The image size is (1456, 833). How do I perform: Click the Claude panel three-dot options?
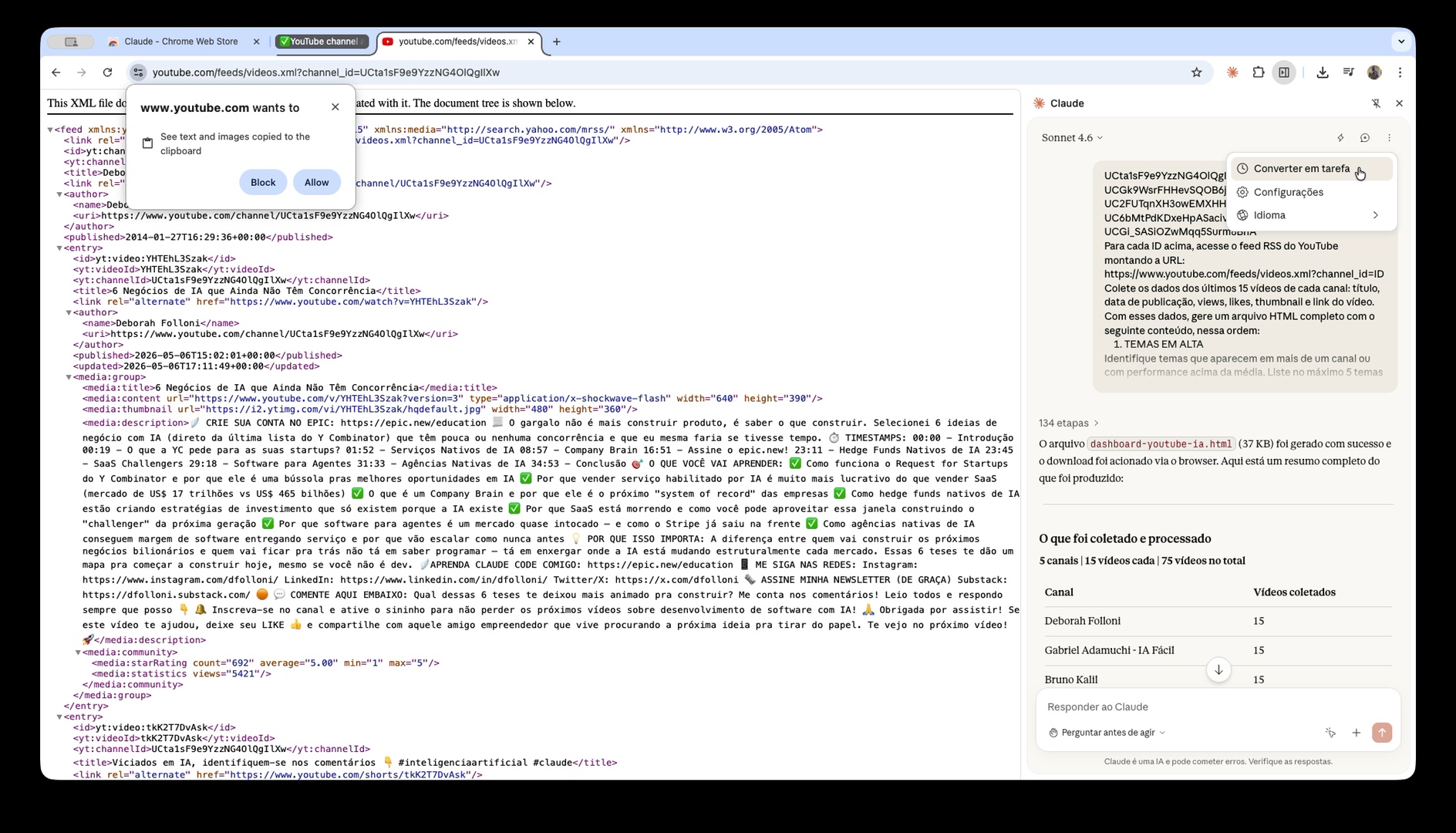coord(1389,138)
